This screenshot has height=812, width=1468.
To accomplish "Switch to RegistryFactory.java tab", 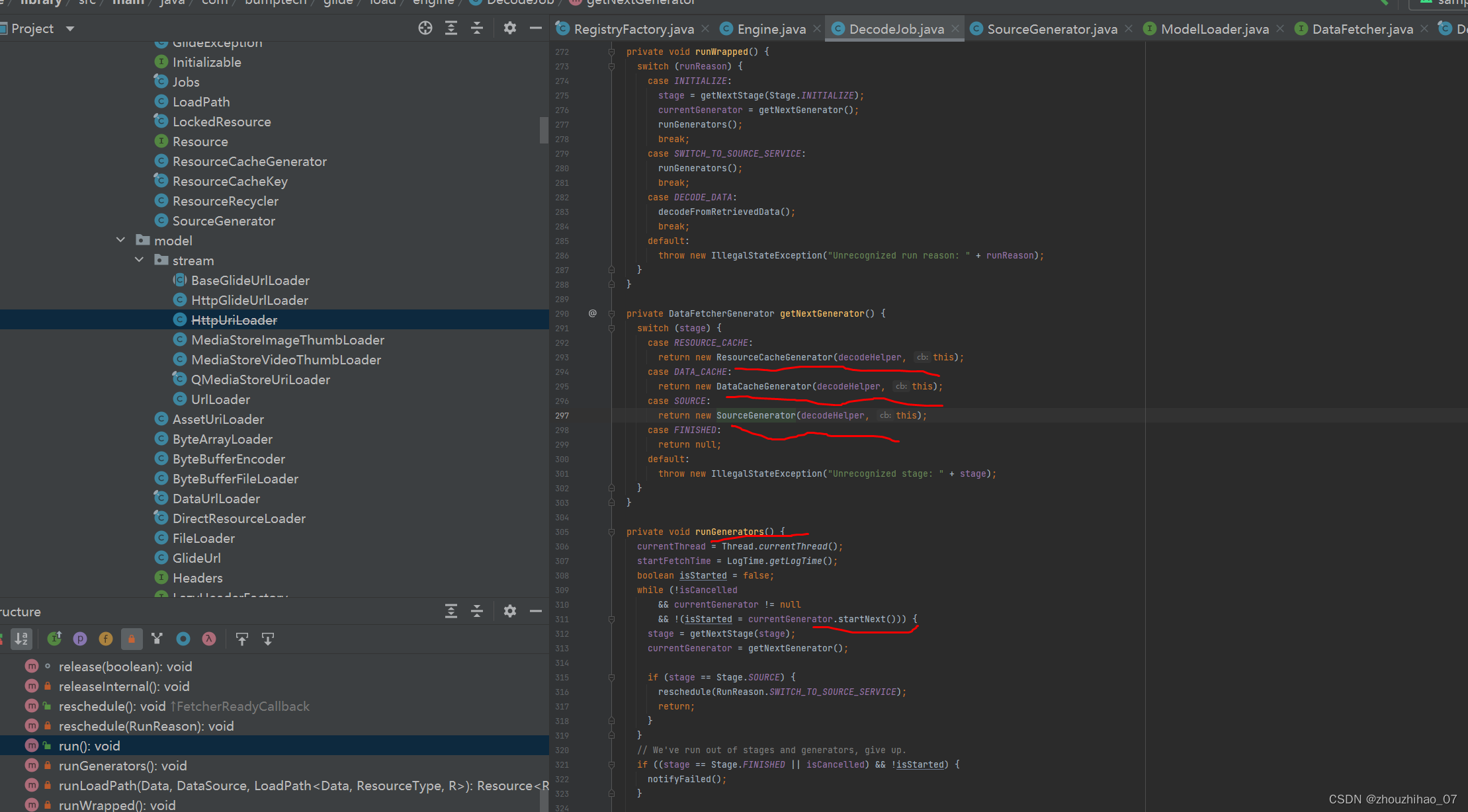I will tap(634, 28).
